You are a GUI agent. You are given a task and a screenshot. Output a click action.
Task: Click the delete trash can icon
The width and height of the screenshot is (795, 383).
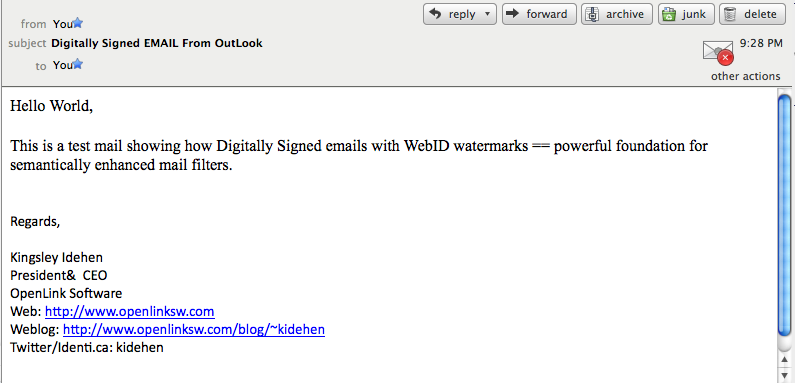[x=730, y=14]
